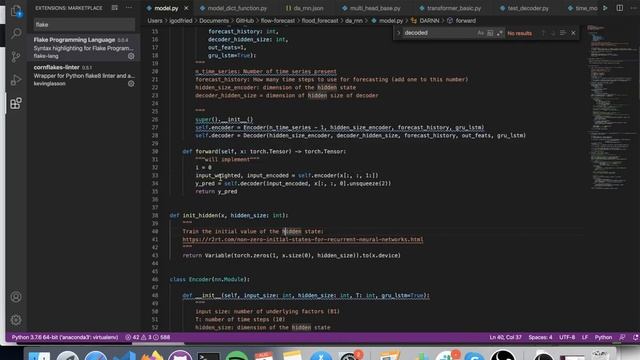
Task: Change encoding via UTF-8 status item
Action: click(x=567, y=338)
